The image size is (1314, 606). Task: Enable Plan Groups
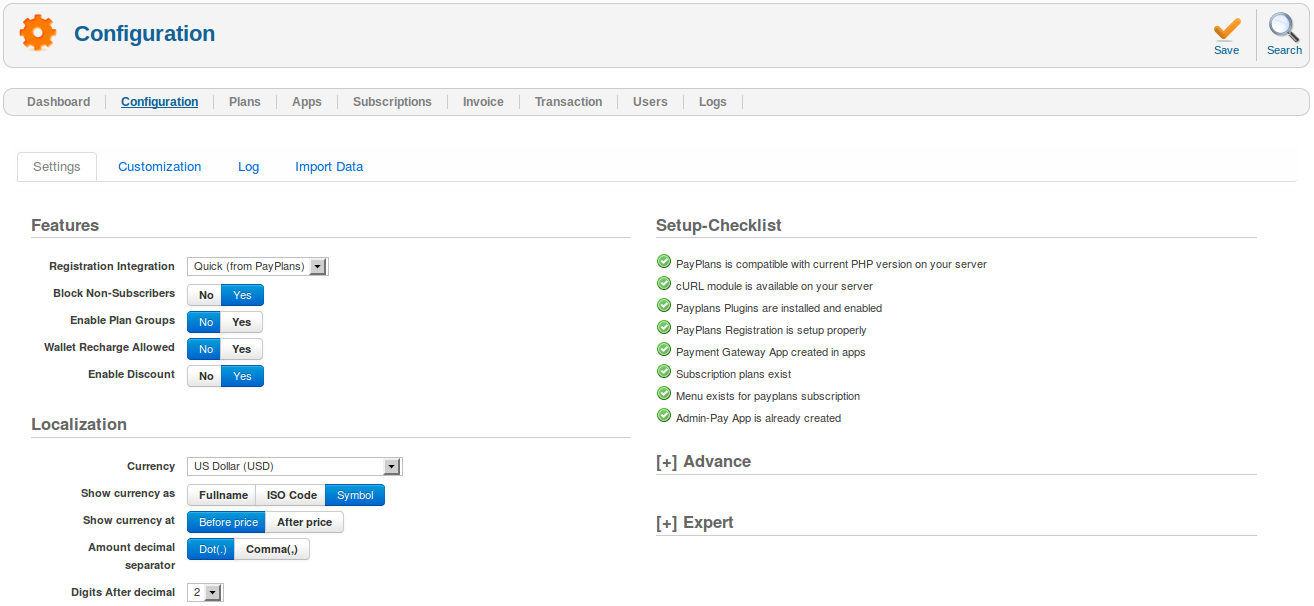(x=242, y=322)
